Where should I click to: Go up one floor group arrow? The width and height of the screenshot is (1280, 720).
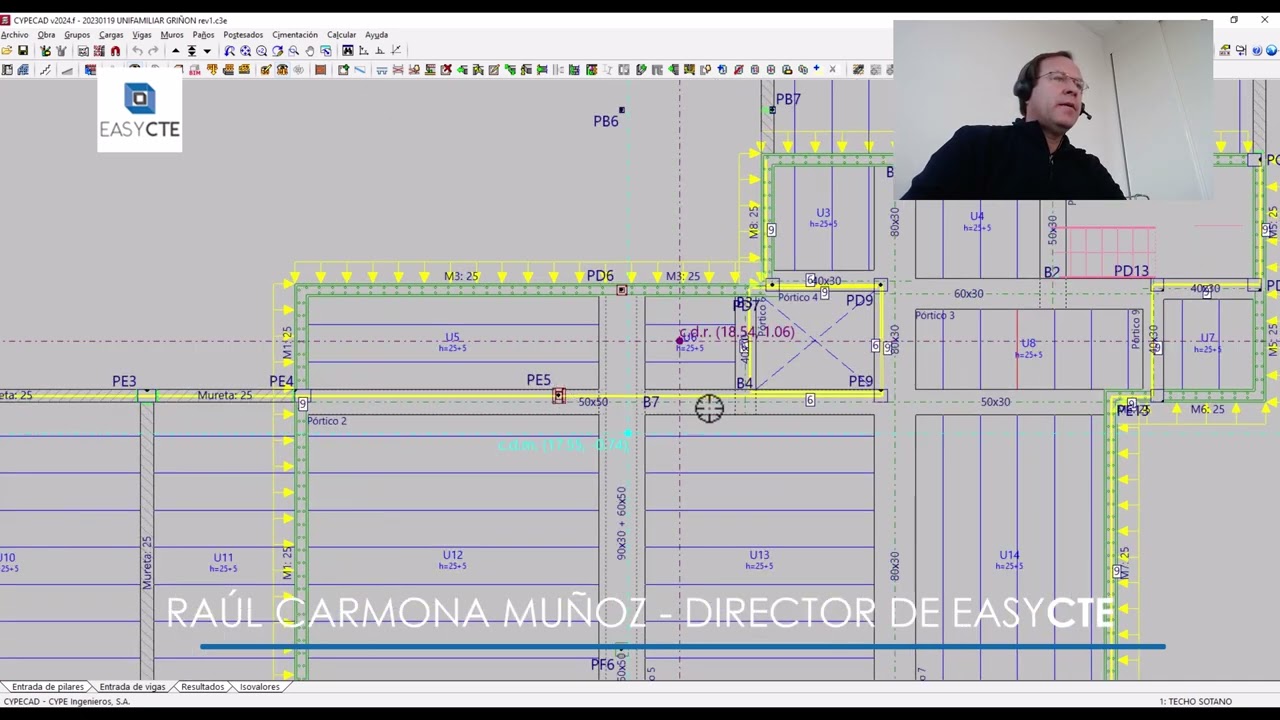(x=175, y=51)
